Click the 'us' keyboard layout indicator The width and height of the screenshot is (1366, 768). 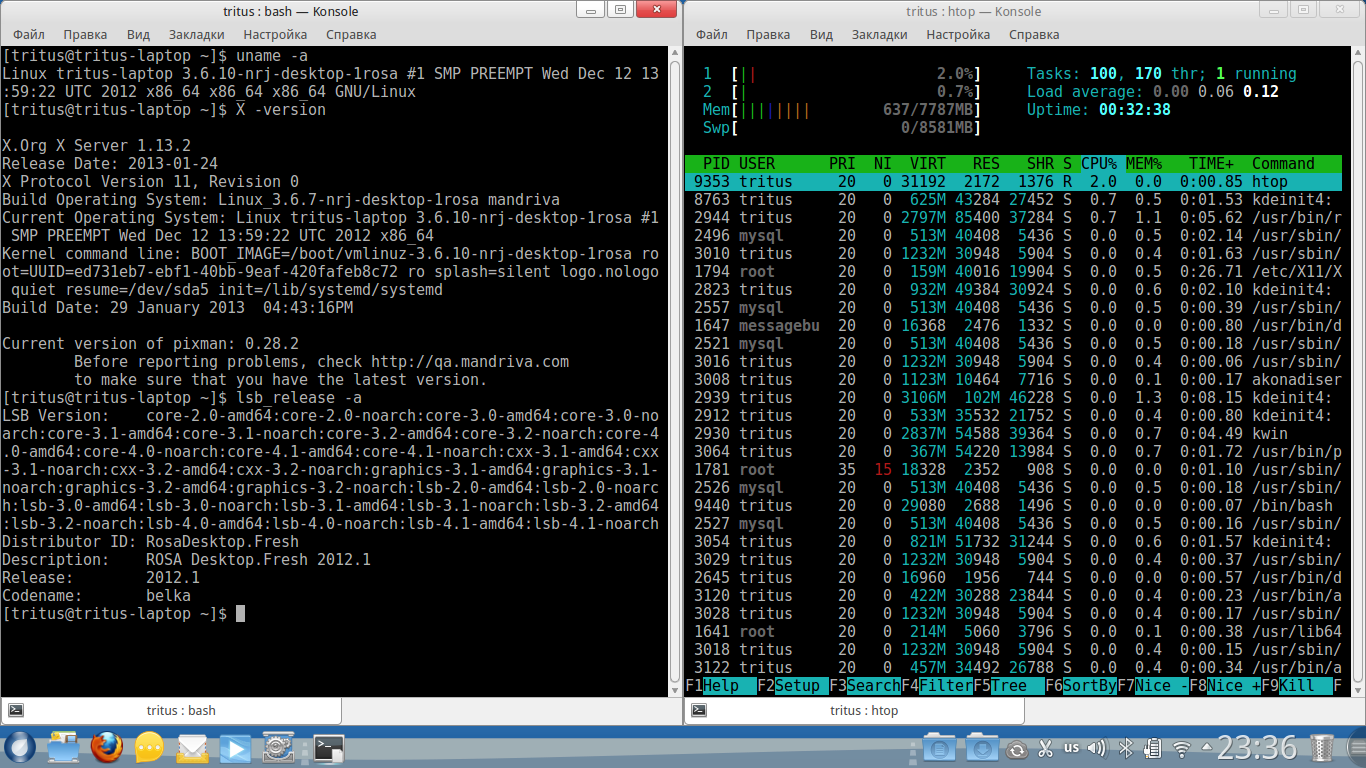tap(1071, 748)
